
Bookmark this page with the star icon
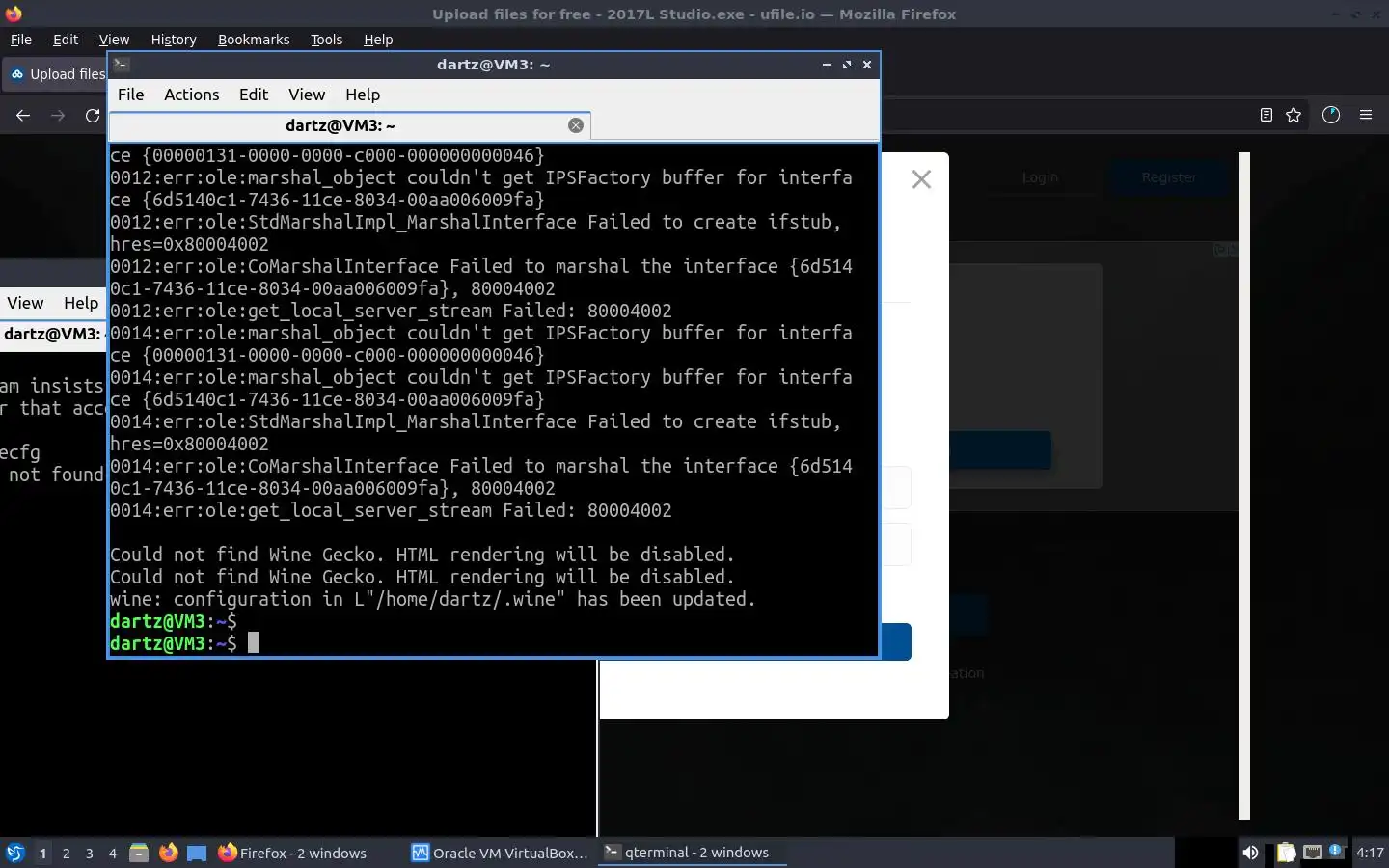point(1294,115)
